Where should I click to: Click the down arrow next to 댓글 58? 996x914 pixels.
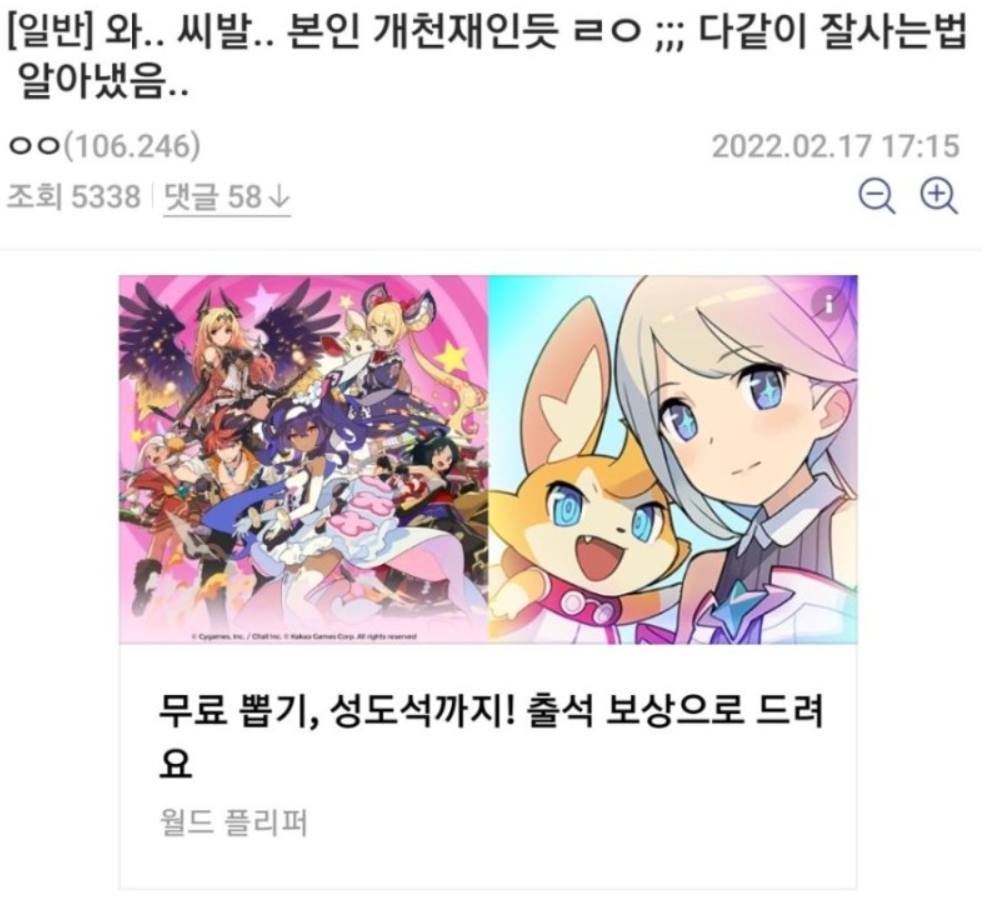pyautogui.click(x=279, y=198)
